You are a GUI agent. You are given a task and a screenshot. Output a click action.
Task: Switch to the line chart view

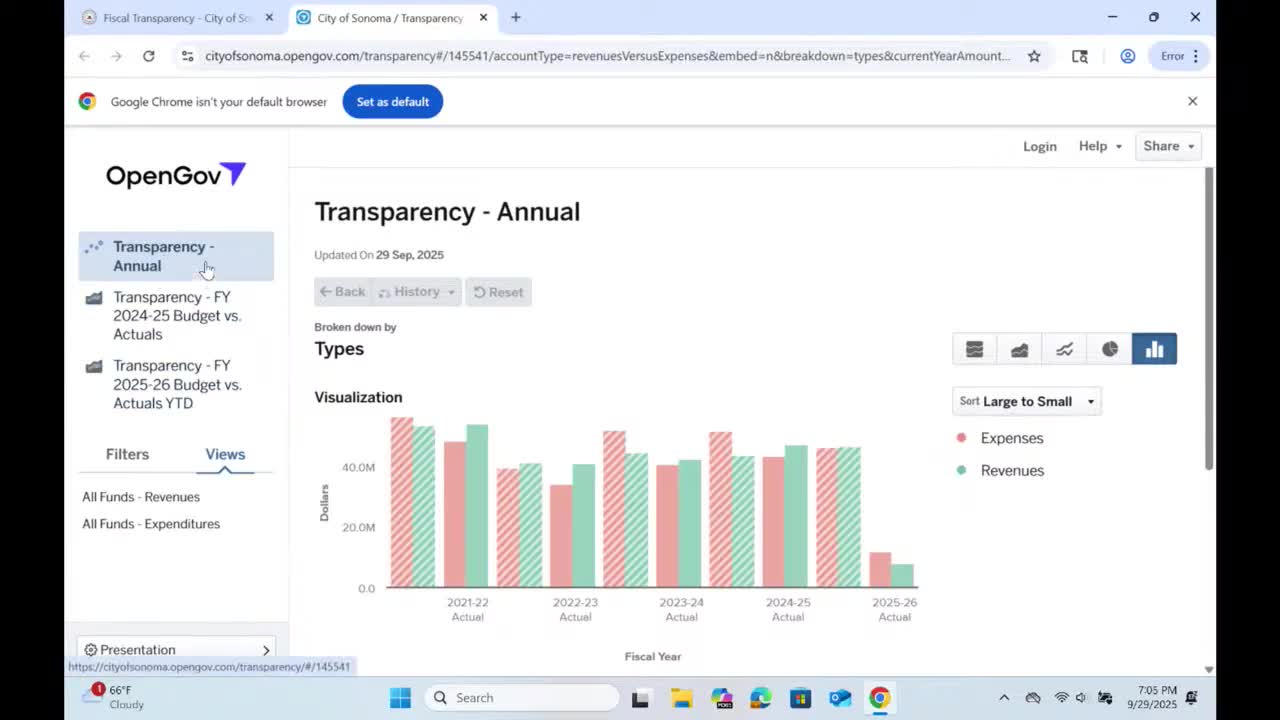click(1064, 349)
